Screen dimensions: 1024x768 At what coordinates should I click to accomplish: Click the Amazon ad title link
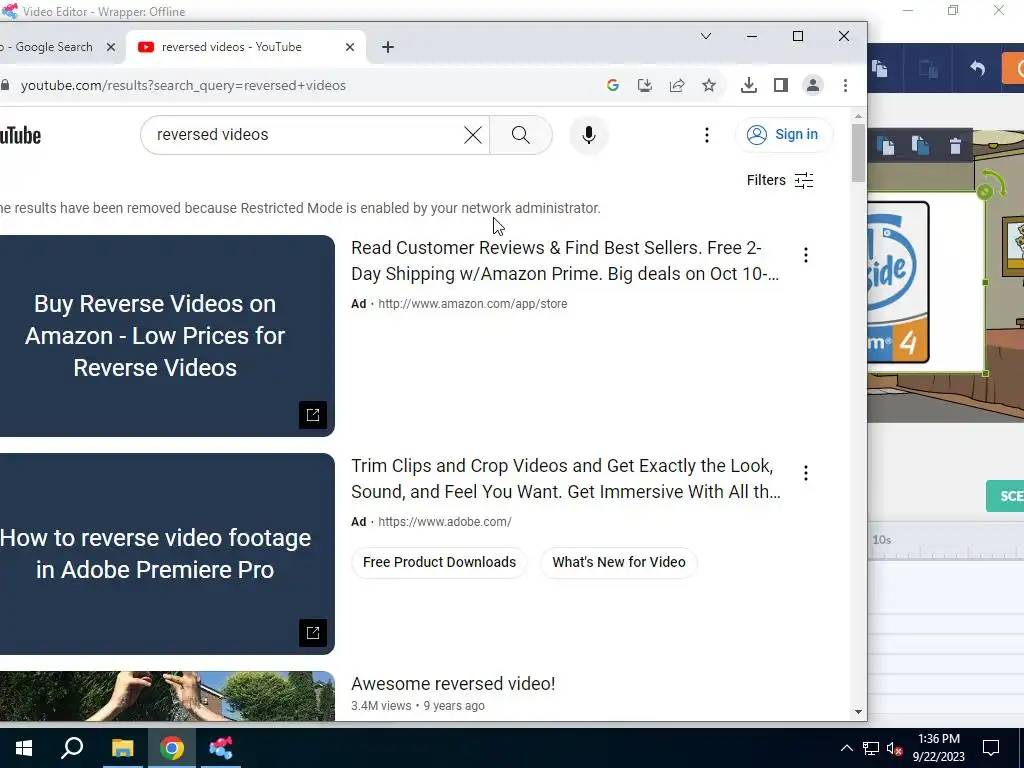pyautogui.click(x=565, y=261)
